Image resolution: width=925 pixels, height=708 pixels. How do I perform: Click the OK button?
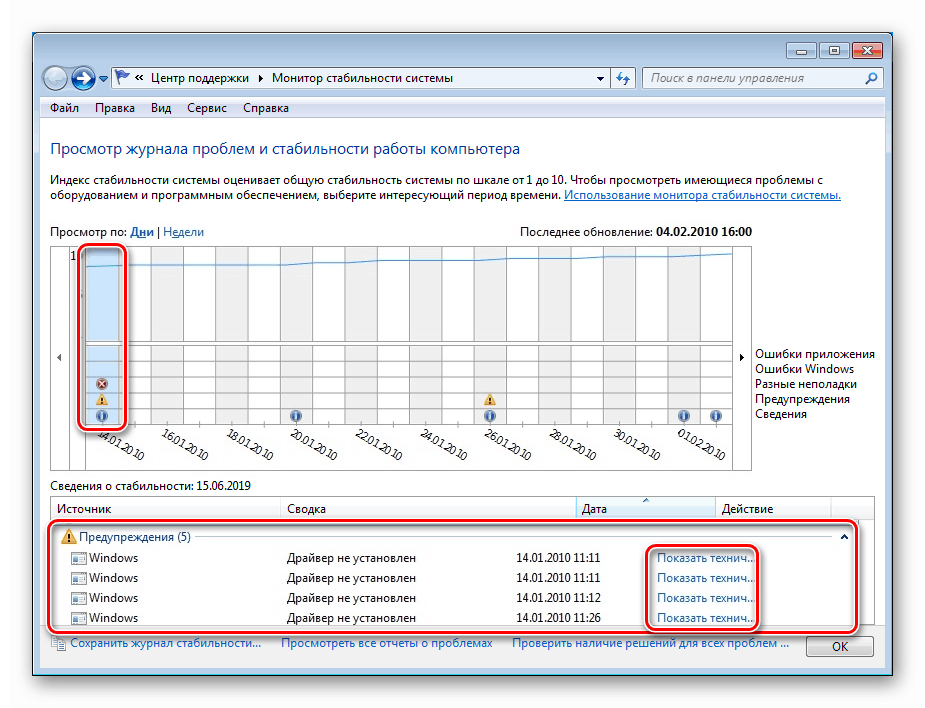point(840,647)
